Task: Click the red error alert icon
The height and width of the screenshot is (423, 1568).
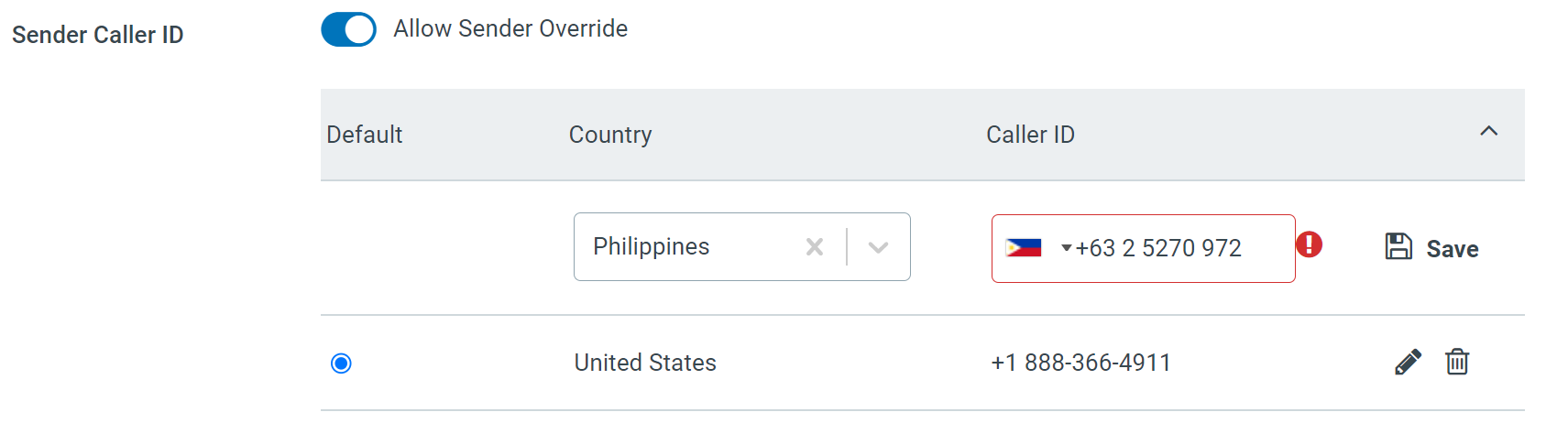Action: click(x=1309, y=244)
